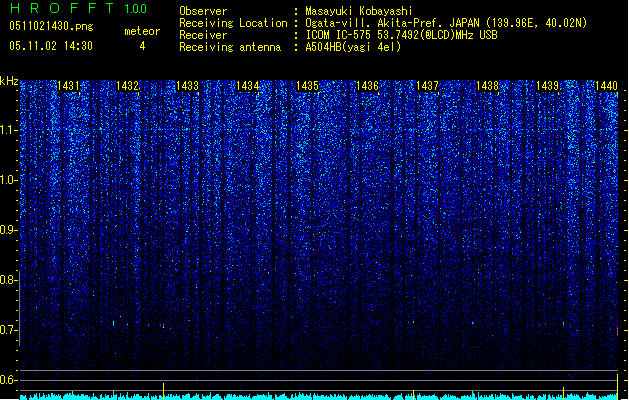629x400 pixels.
Task: Click the version number 1.0.0
Action: tap(135, 9)
